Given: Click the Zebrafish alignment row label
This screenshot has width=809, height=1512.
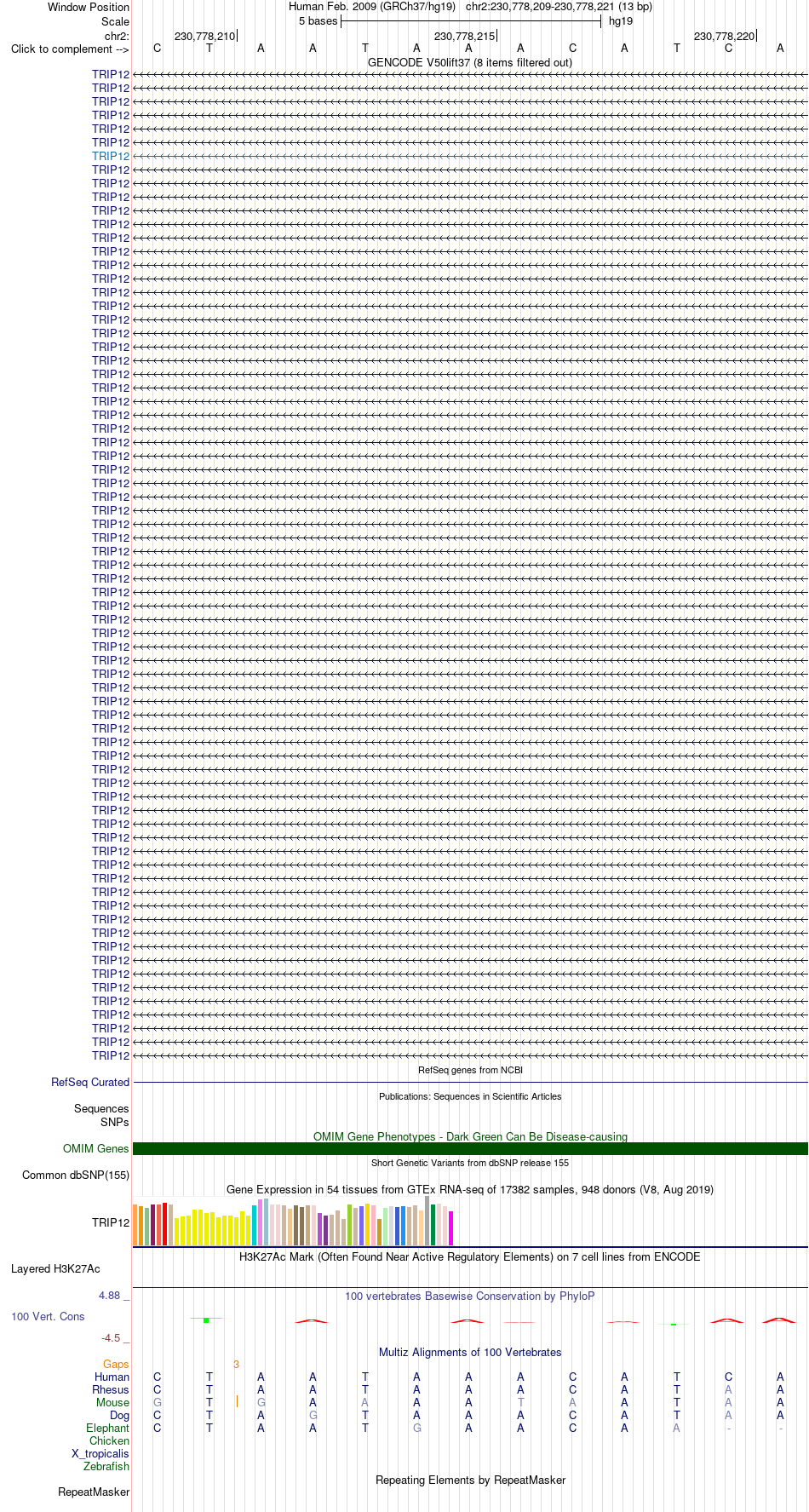Looking at the screenshot, I should 106,1467.
